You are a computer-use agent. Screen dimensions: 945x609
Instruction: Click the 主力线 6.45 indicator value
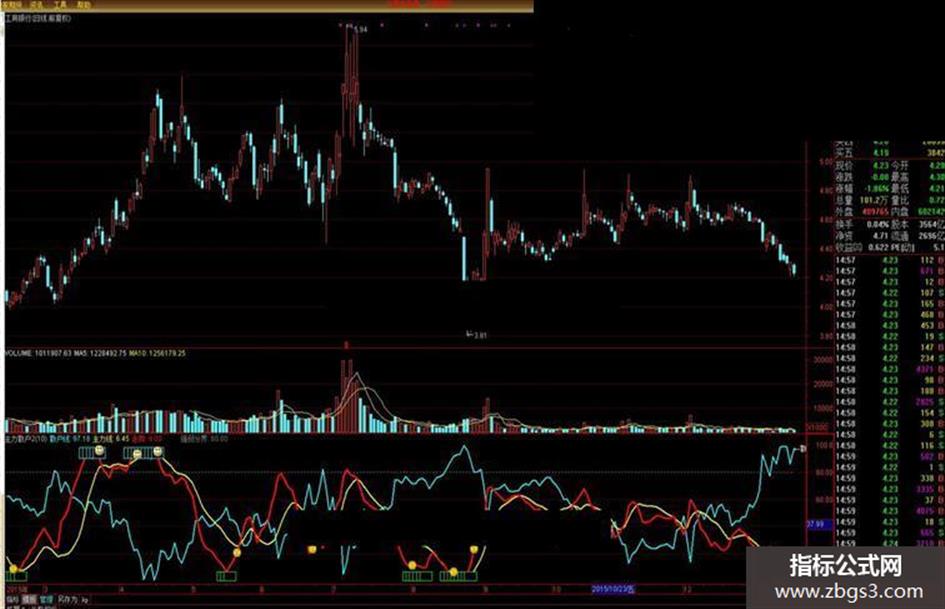[111, 439]
